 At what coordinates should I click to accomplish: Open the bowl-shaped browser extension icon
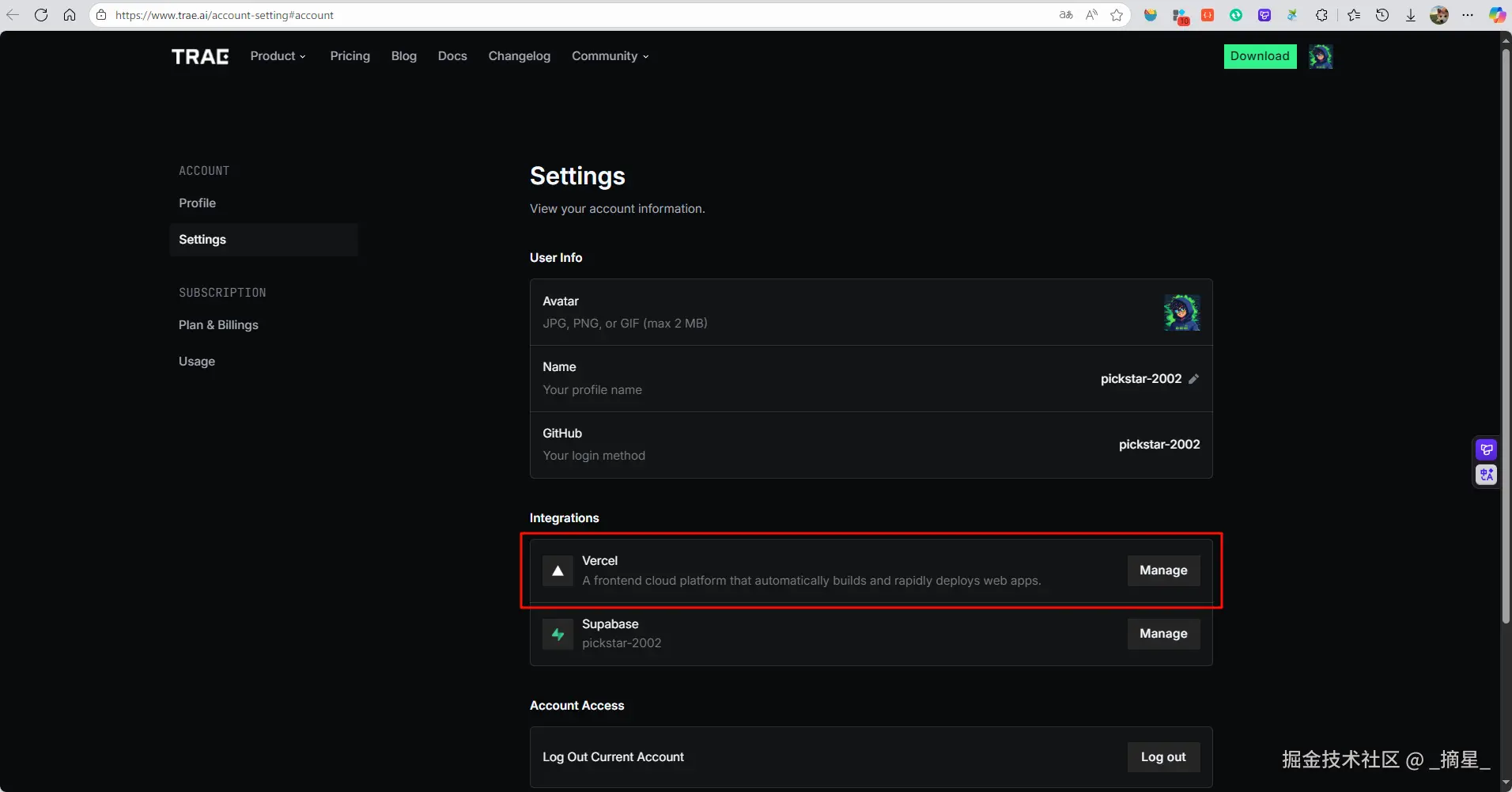tap(1151, 15)
